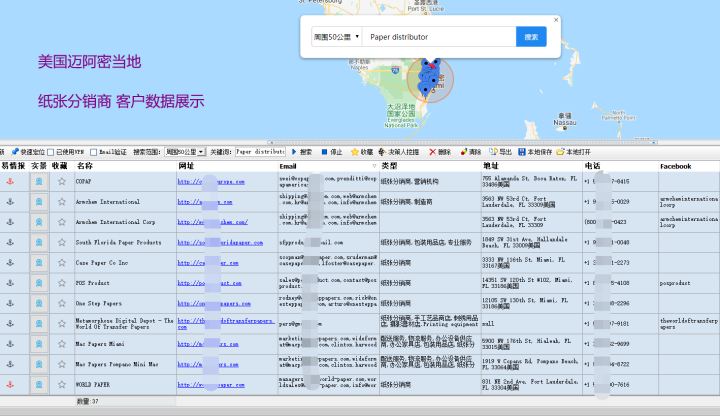Image resolution: width=720 pixels, height=416 pixels.
Task: Focus the Paper distributor search field in the popup
Action: point(439,37)
